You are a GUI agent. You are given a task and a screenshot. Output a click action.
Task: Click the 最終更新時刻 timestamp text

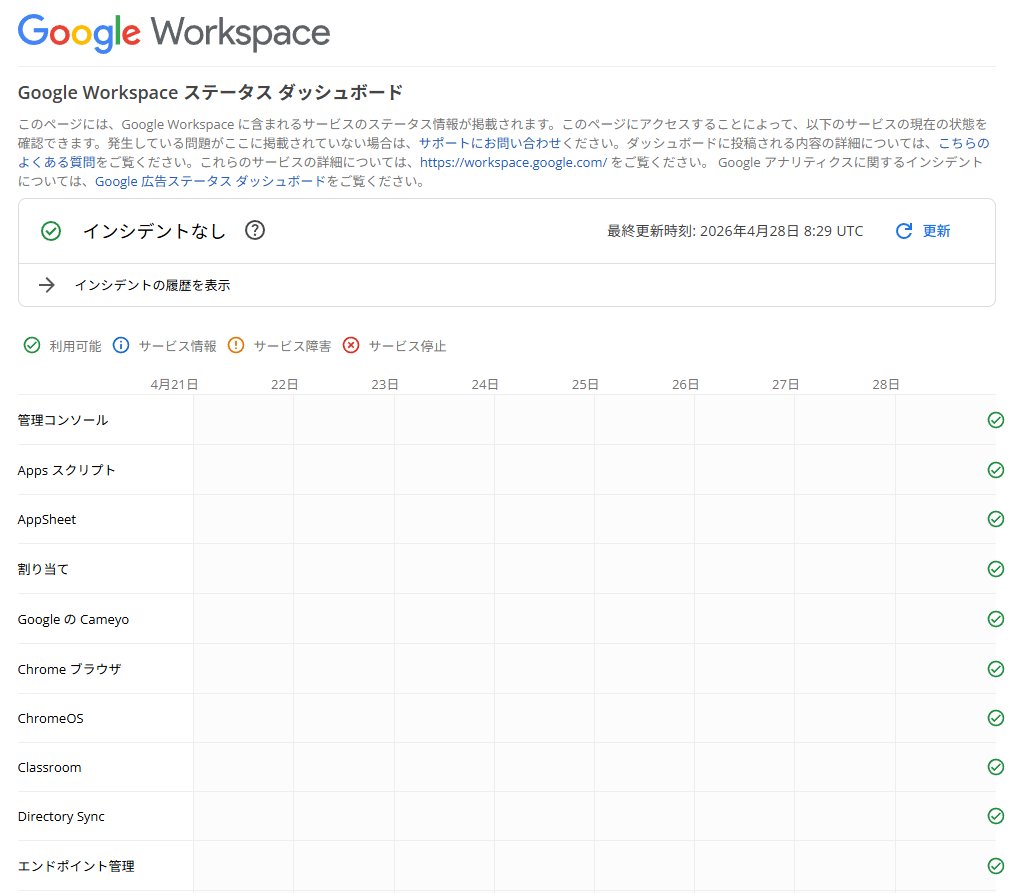click(x=735, y=231)
